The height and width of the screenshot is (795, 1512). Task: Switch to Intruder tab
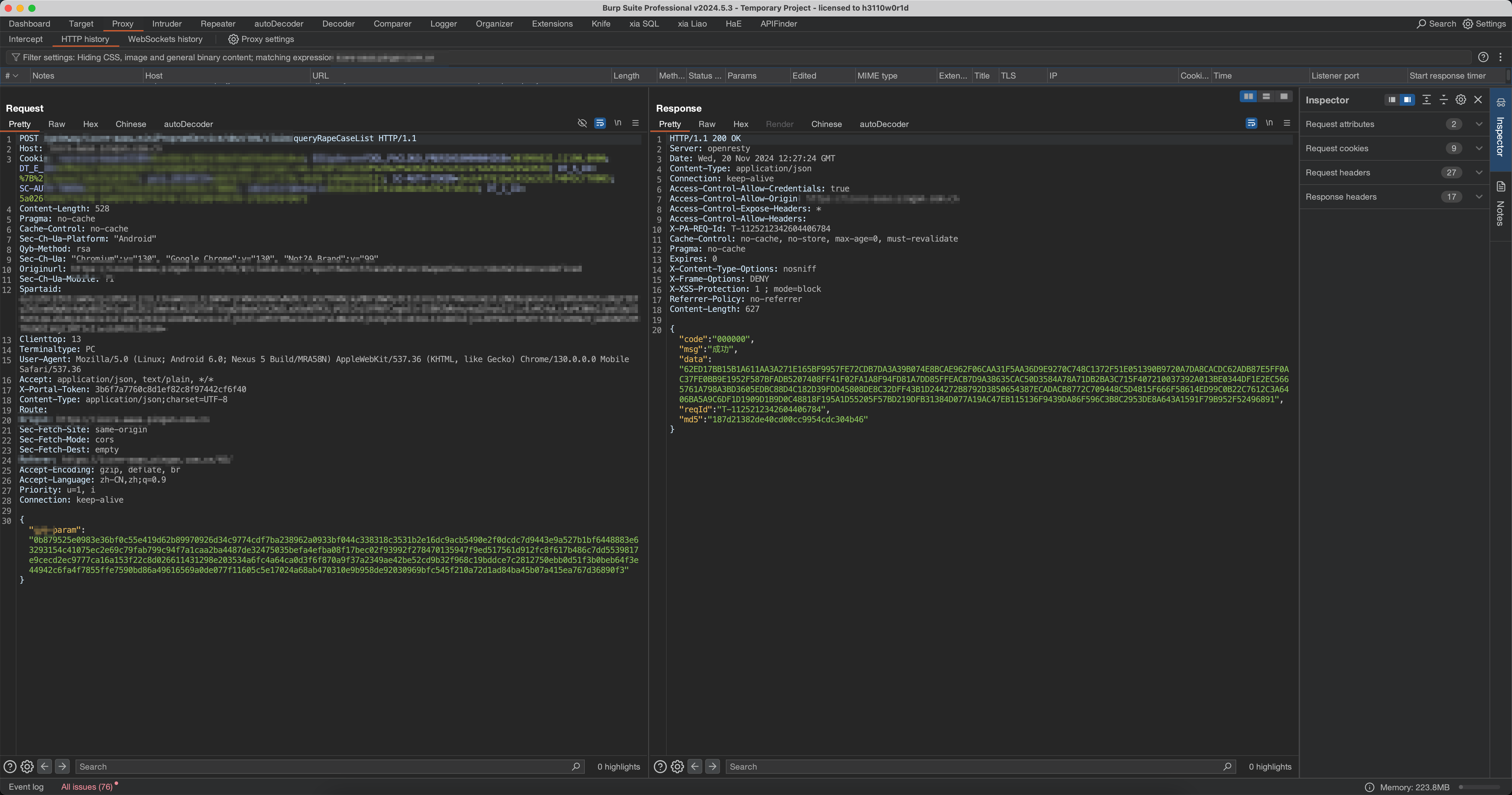click(x=167, y=24)
